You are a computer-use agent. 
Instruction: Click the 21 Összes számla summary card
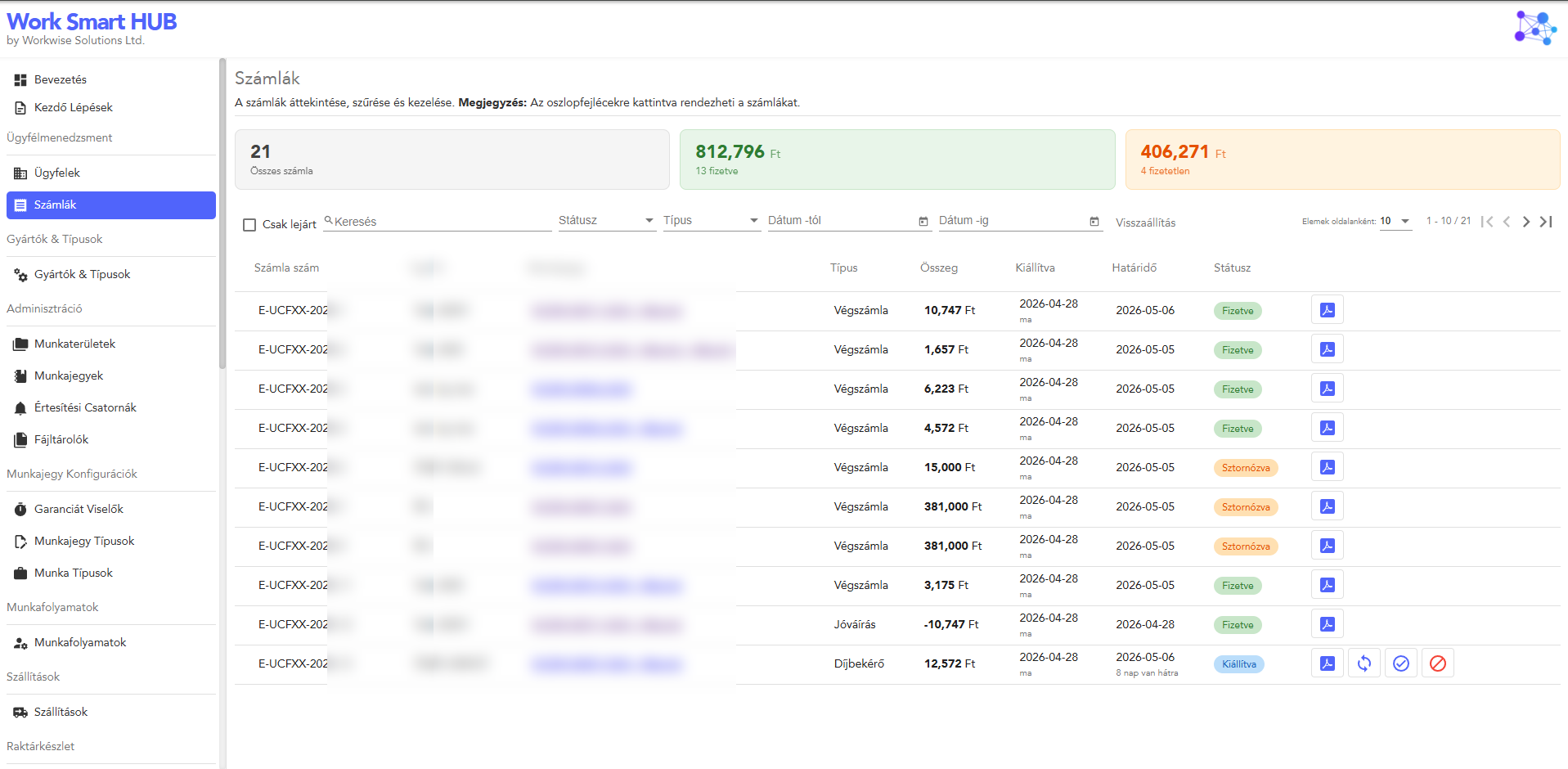(452, 160)
